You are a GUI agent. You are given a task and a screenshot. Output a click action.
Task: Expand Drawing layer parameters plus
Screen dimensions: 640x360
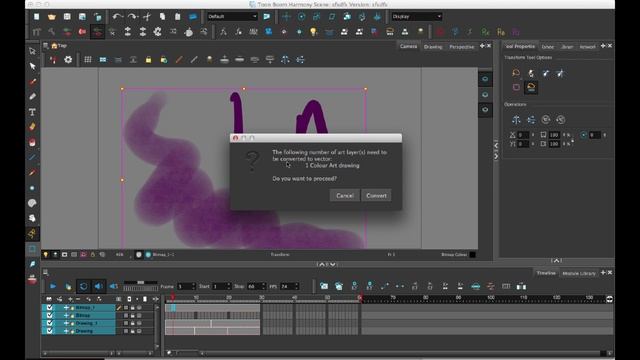66,331
